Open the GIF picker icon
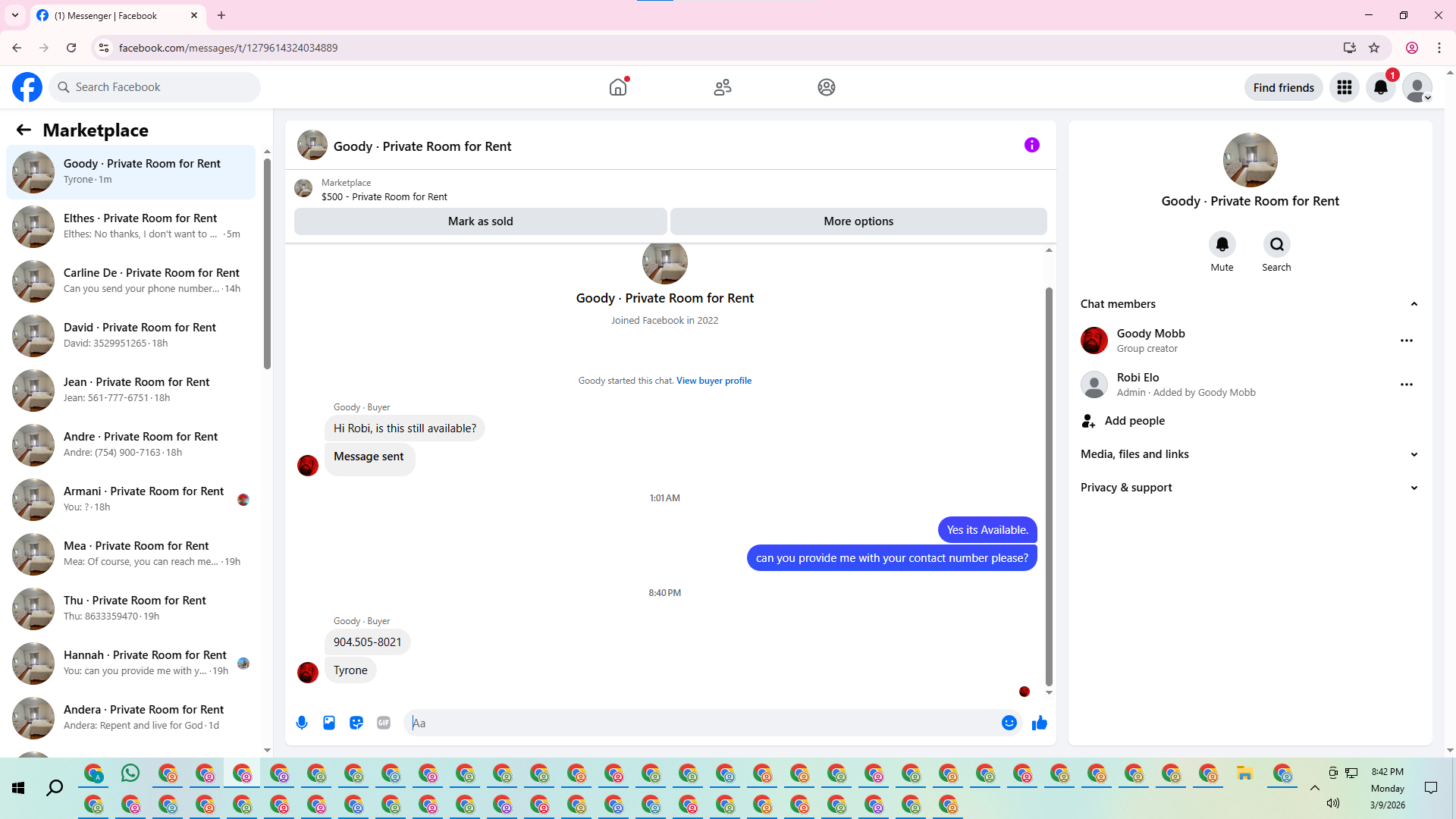Screen dimensions: 1456x819 [x=384, y=723]
